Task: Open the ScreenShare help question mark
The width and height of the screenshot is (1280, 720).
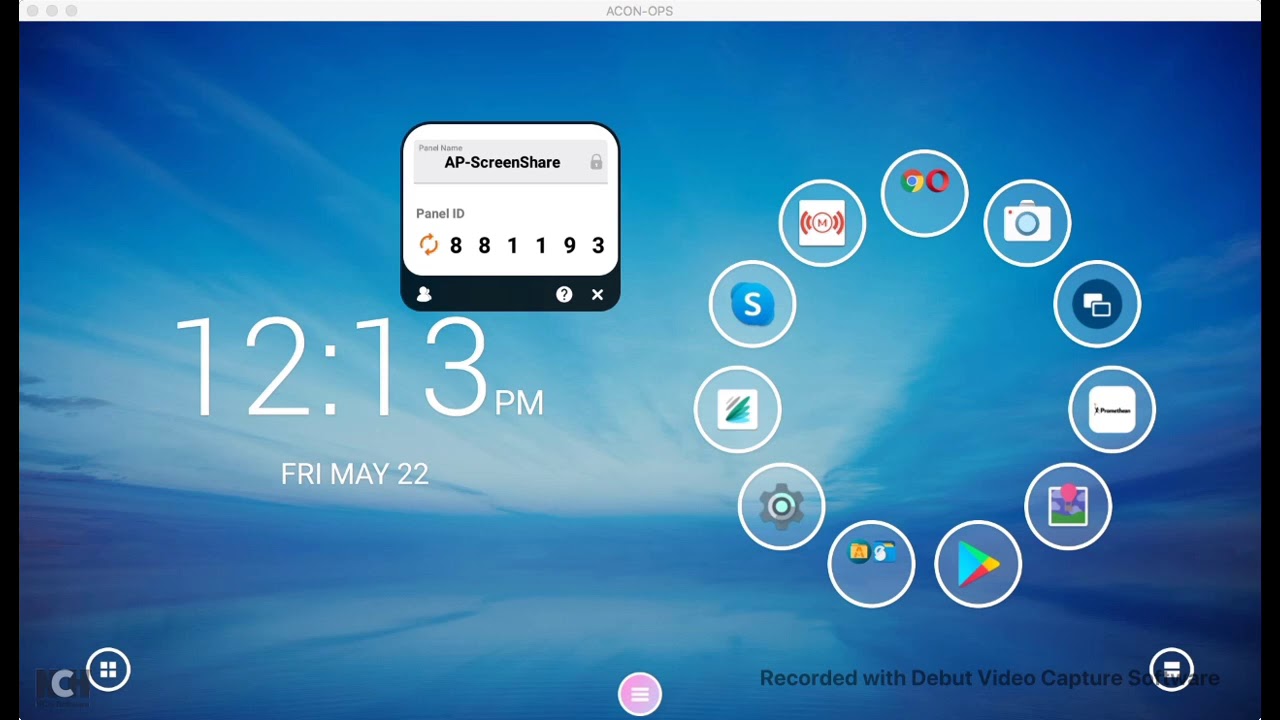Action: (x=564, y=294)
